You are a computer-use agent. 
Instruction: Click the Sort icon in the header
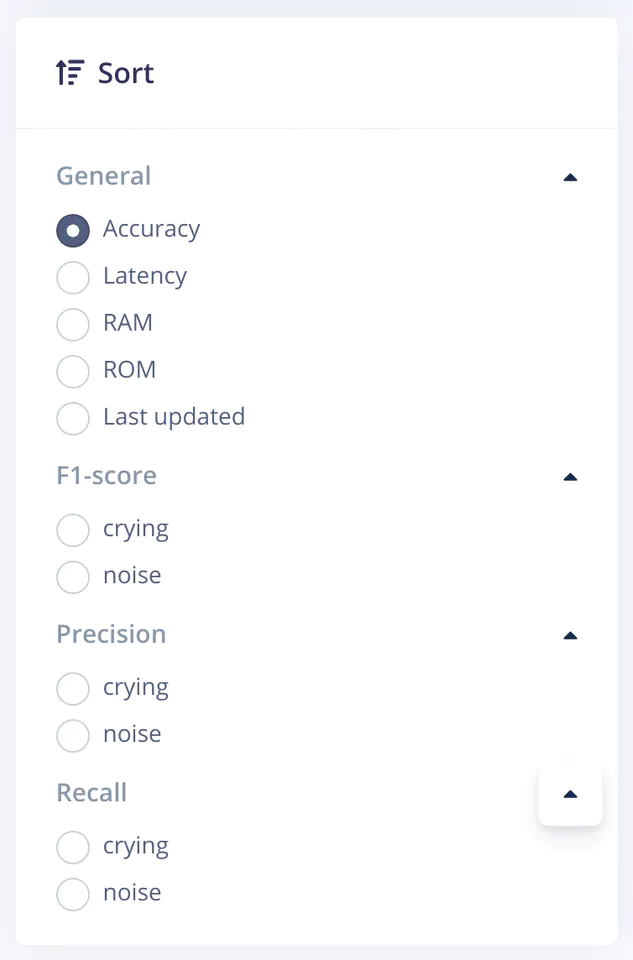pyautogui.click(x=69, y=73)
